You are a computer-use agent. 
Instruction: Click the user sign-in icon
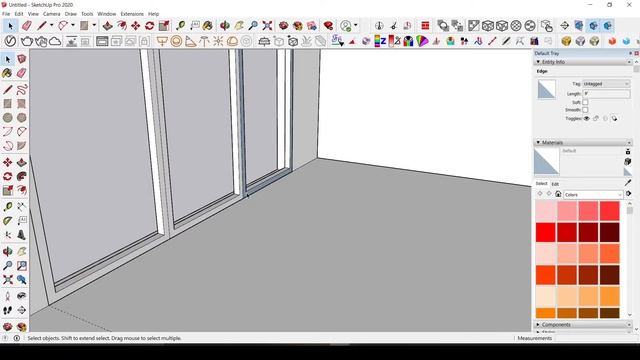click(346, 26)
